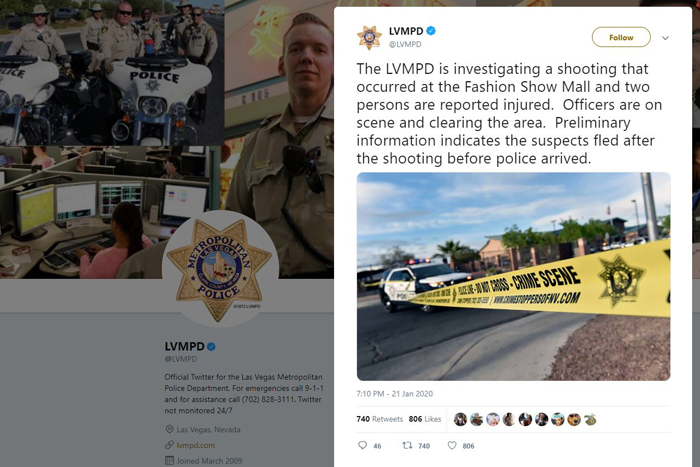Open the 740 Retweets list
700x467 pixels.
[379, 419]
